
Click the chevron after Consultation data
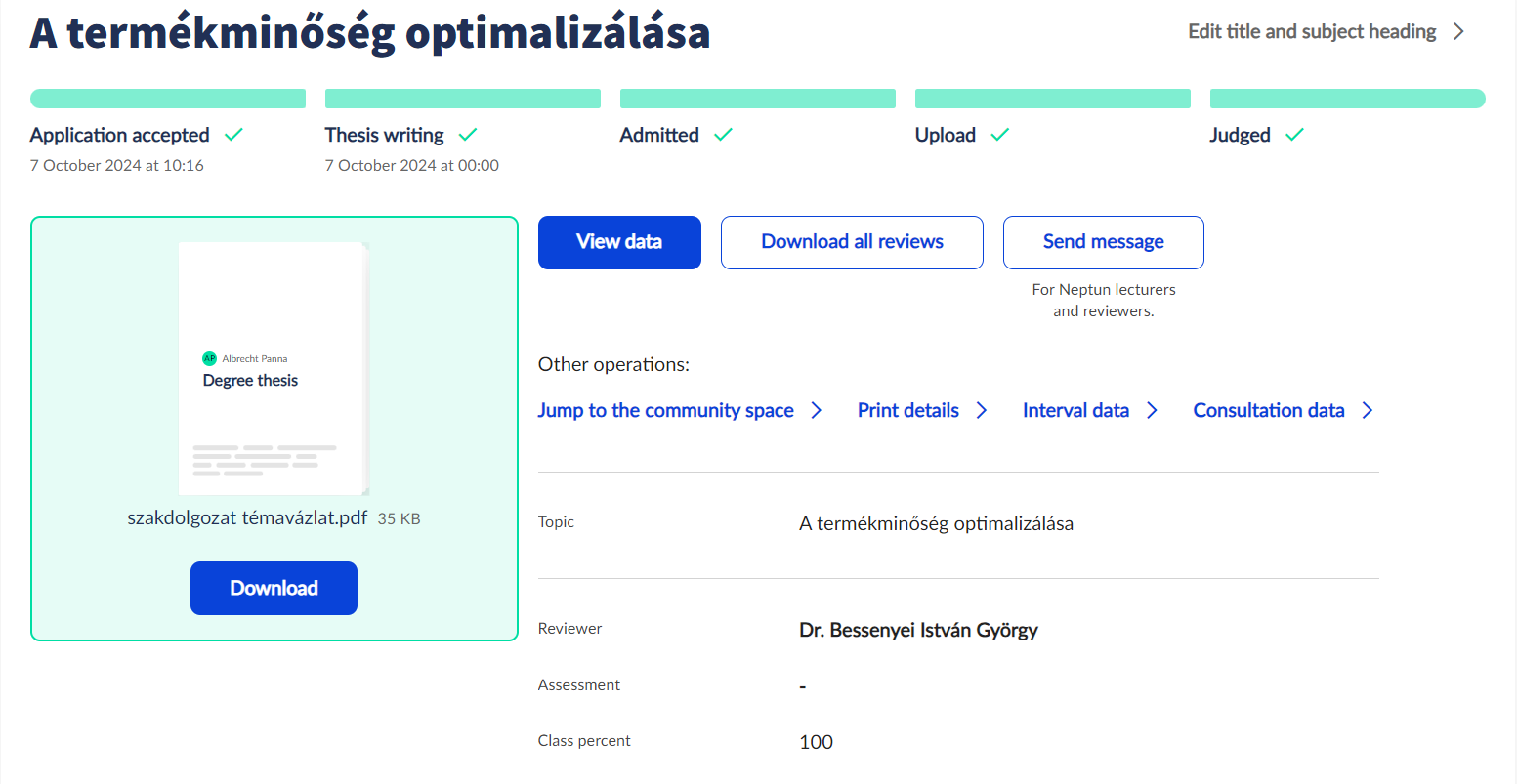pyautogui.click(x=1368, y=410)
